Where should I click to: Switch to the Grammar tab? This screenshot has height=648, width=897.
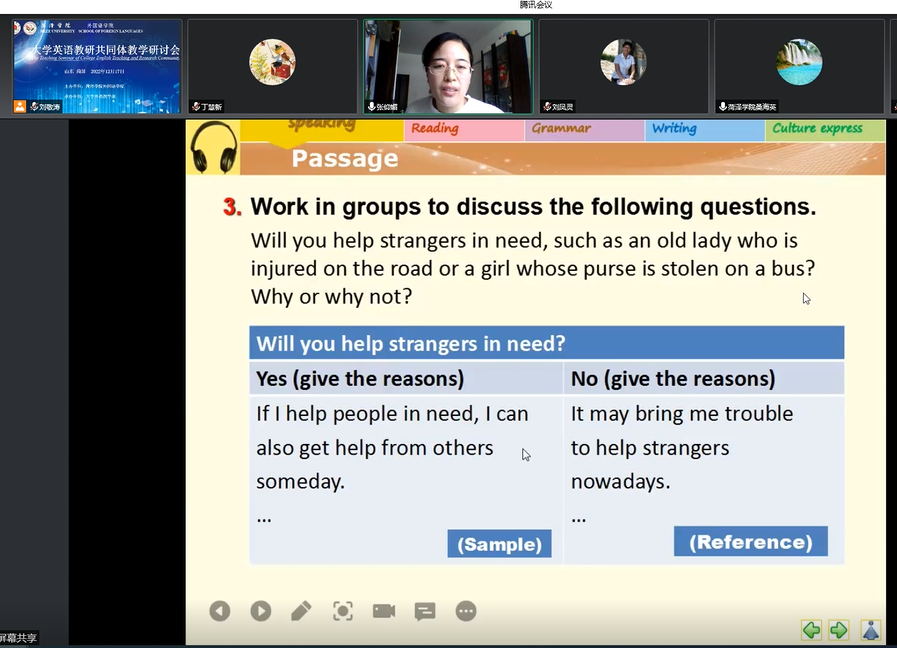point(561,129)
